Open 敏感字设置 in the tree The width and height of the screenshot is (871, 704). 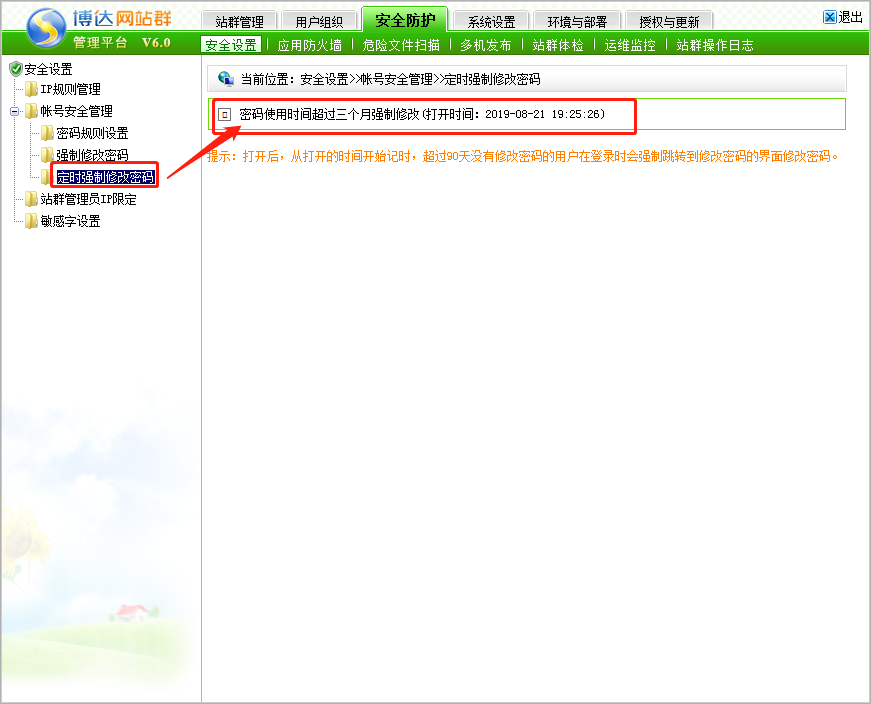pos(71,221)
